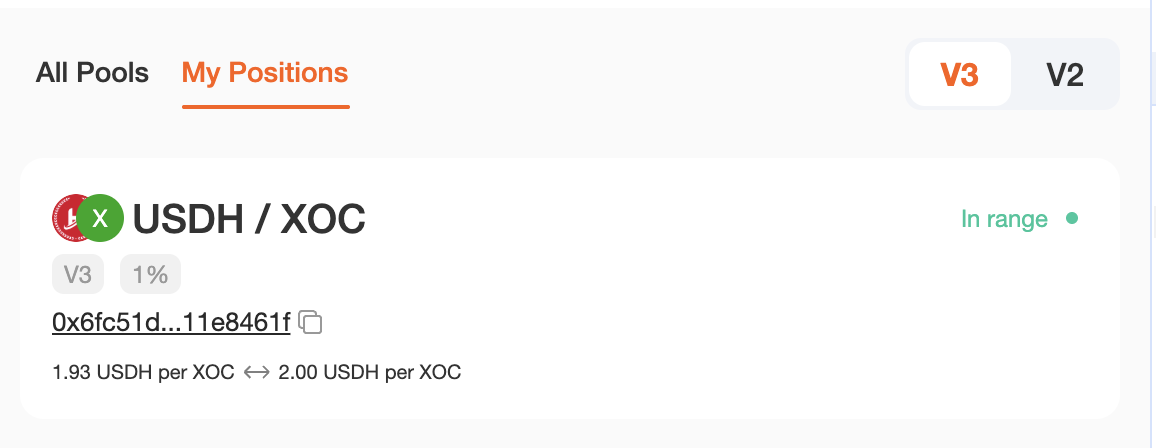Click the green XOC token icon
The width and height of the screenshot is (1156, 448).
point(100,218)
